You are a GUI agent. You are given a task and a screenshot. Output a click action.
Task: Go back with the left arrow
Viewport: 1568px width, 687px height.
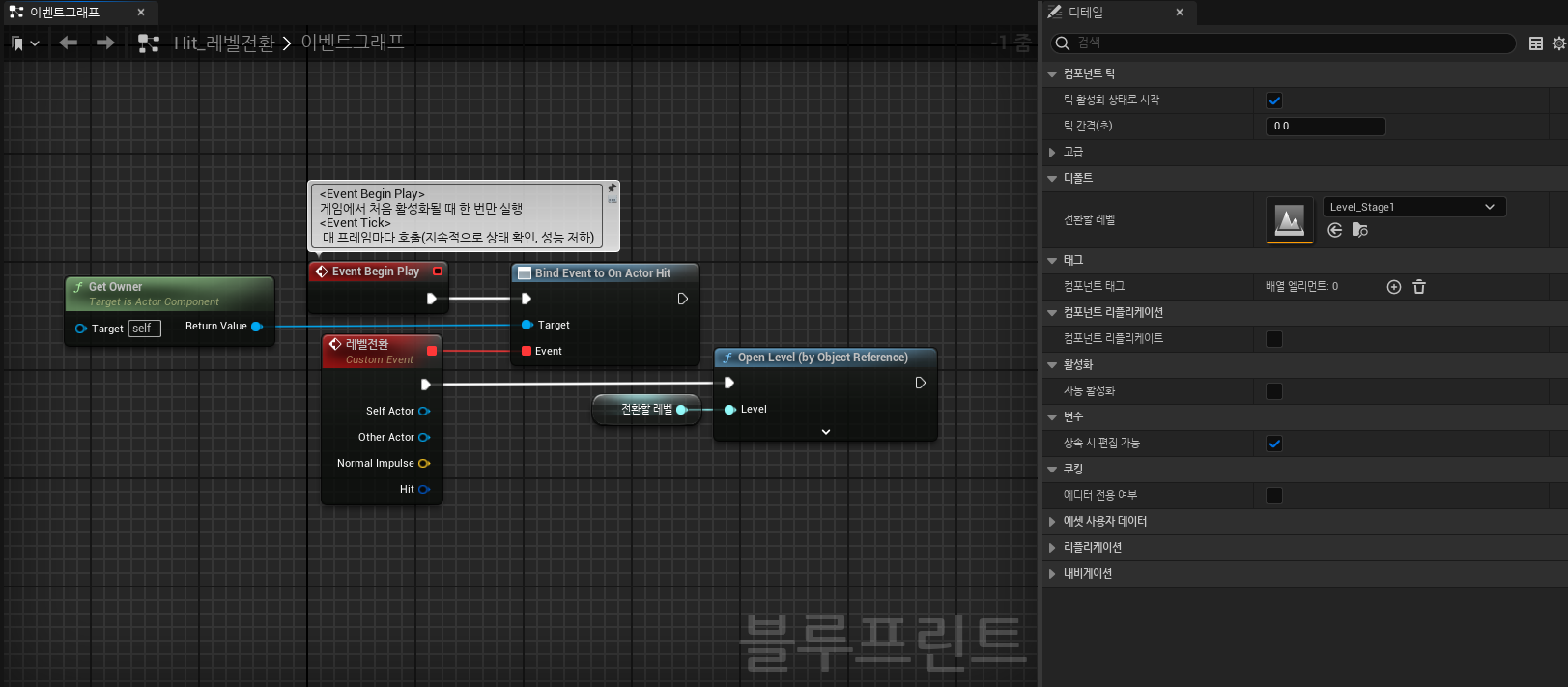point(68,43)
